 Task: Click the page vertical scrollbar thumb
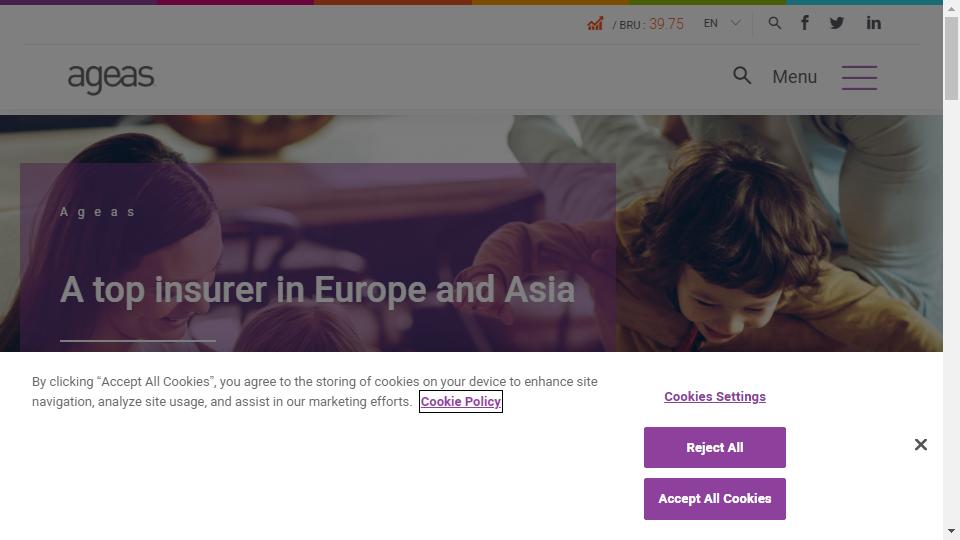click(x=951, y=58)
